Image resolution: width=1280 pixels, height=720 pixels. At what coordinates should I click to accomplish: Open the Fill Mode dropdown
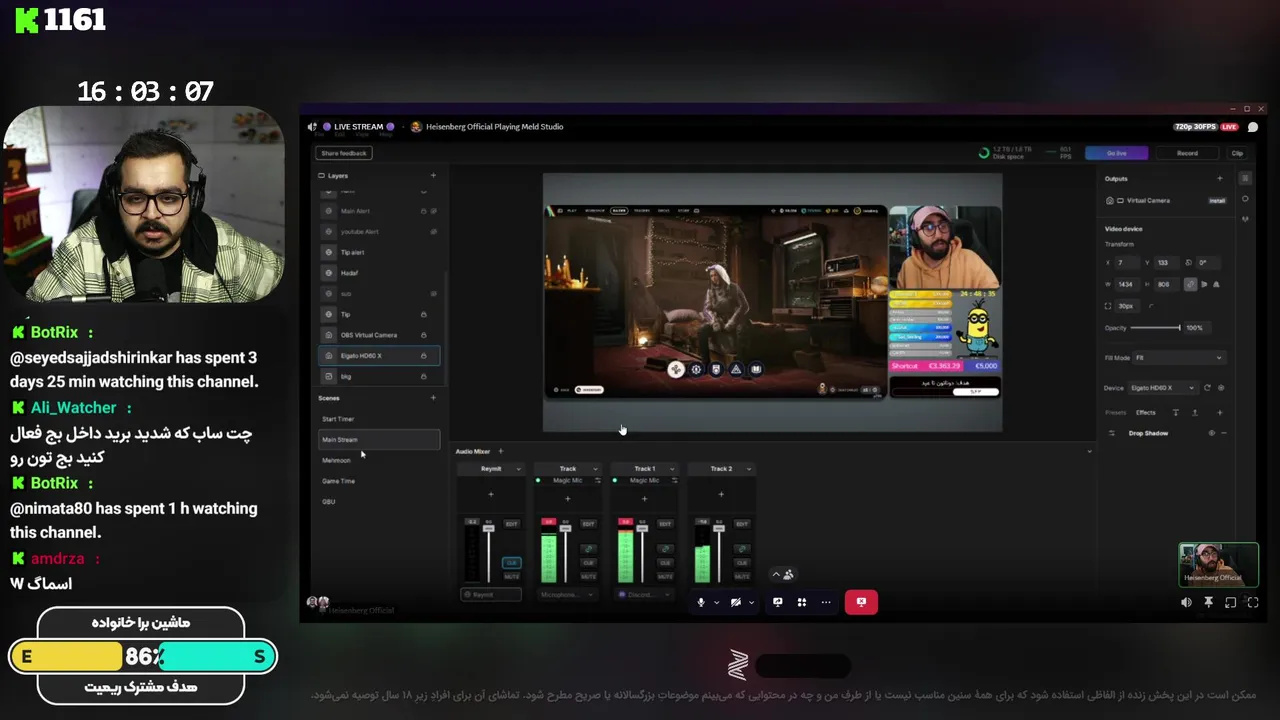(x=1180, y=357)
